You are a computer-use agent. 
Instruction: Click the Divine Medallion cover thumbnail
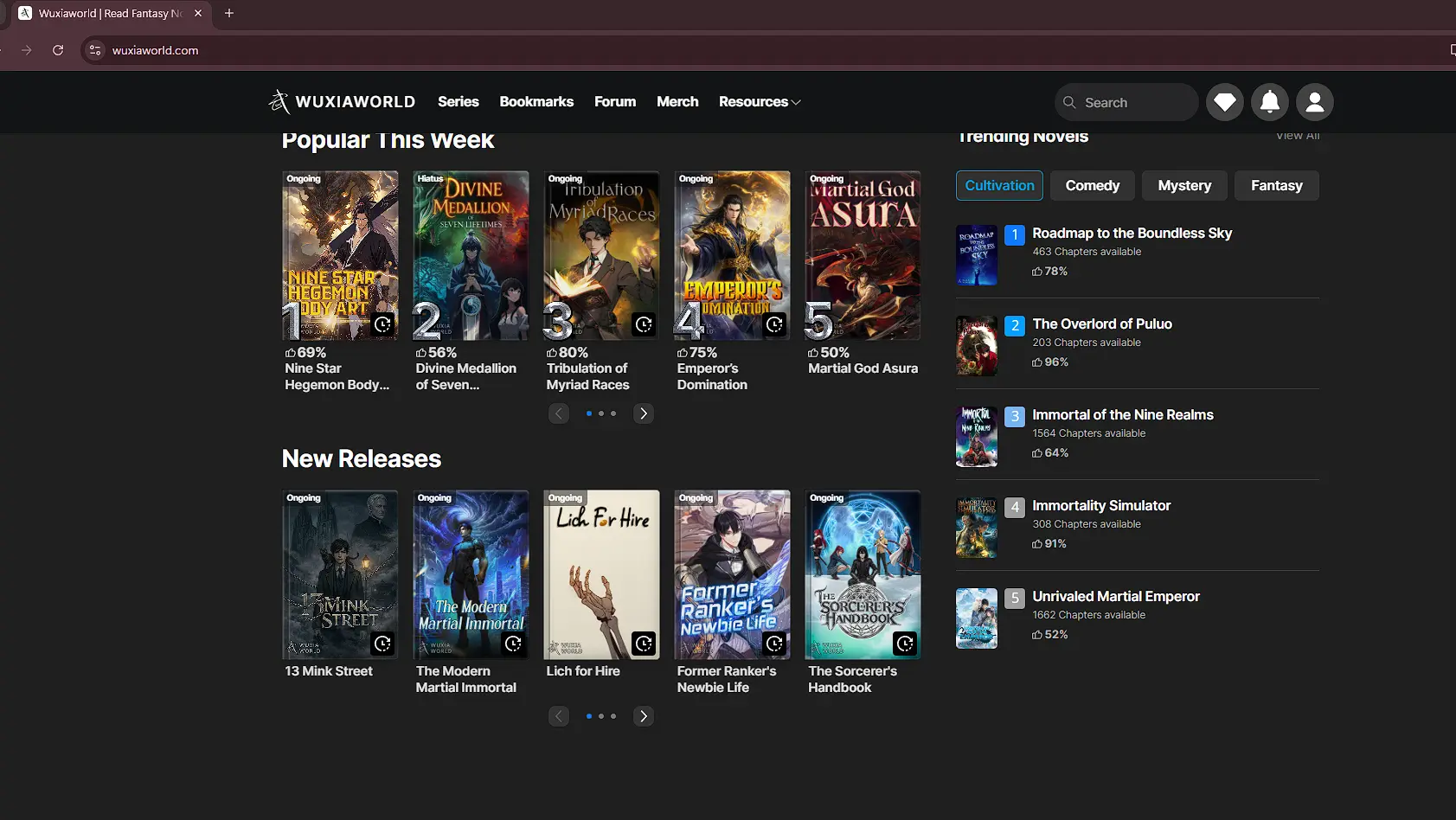click(471, 255)
